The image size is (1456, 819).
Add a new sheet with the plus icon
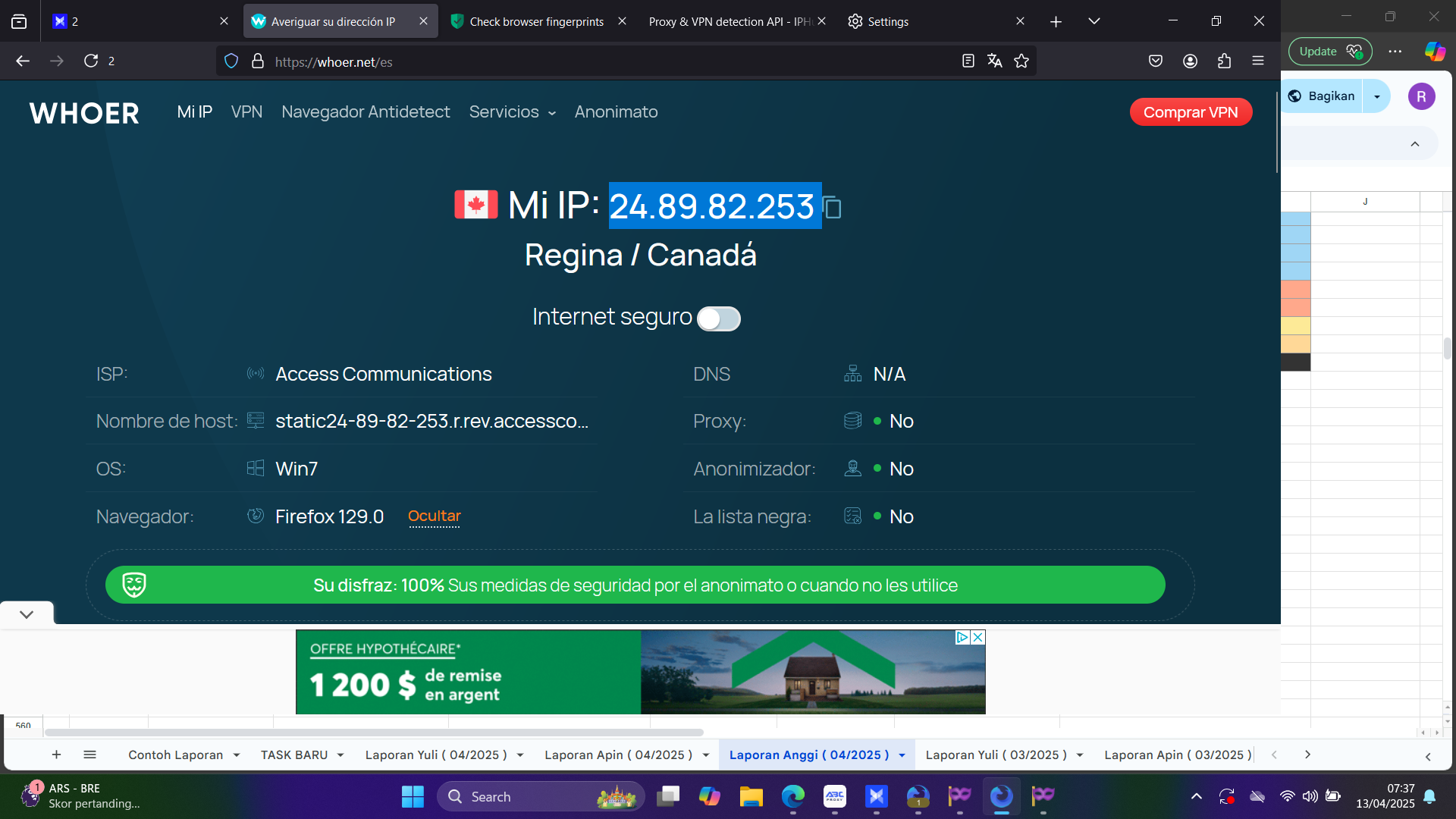[56, 755]
